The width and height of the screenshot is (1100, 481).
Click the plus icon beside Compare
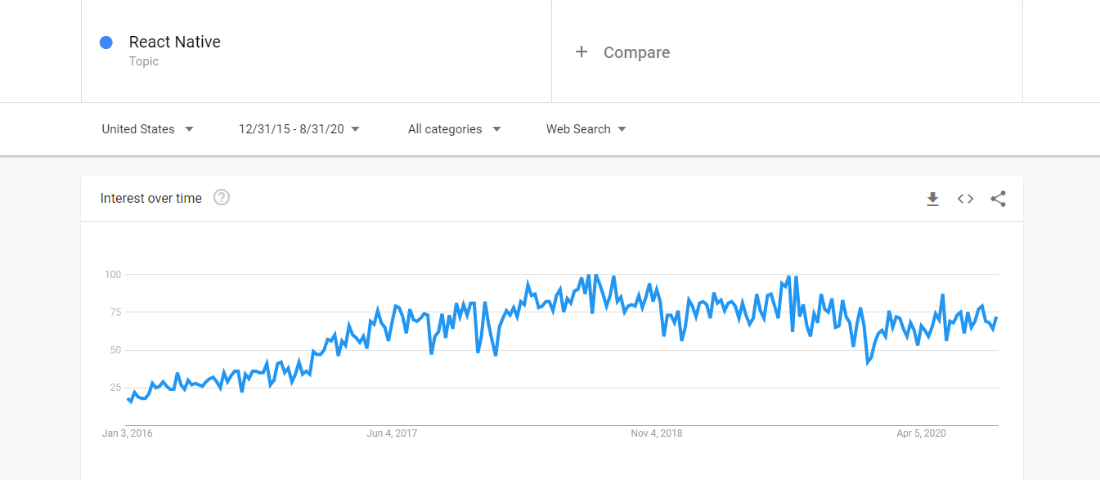tap(581, 52)
